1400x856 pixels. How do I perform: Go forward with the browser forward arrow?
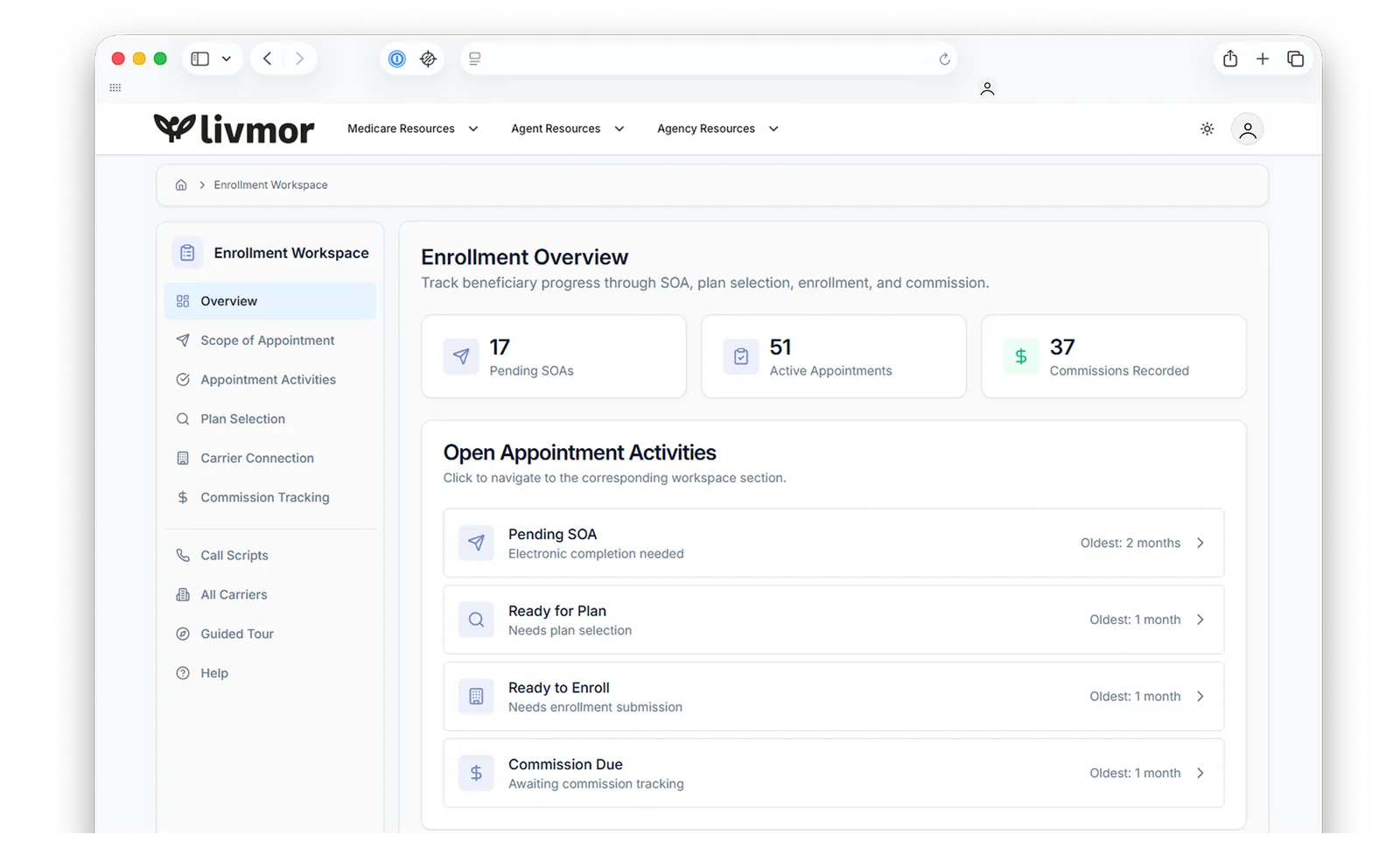tap(299, 59)
